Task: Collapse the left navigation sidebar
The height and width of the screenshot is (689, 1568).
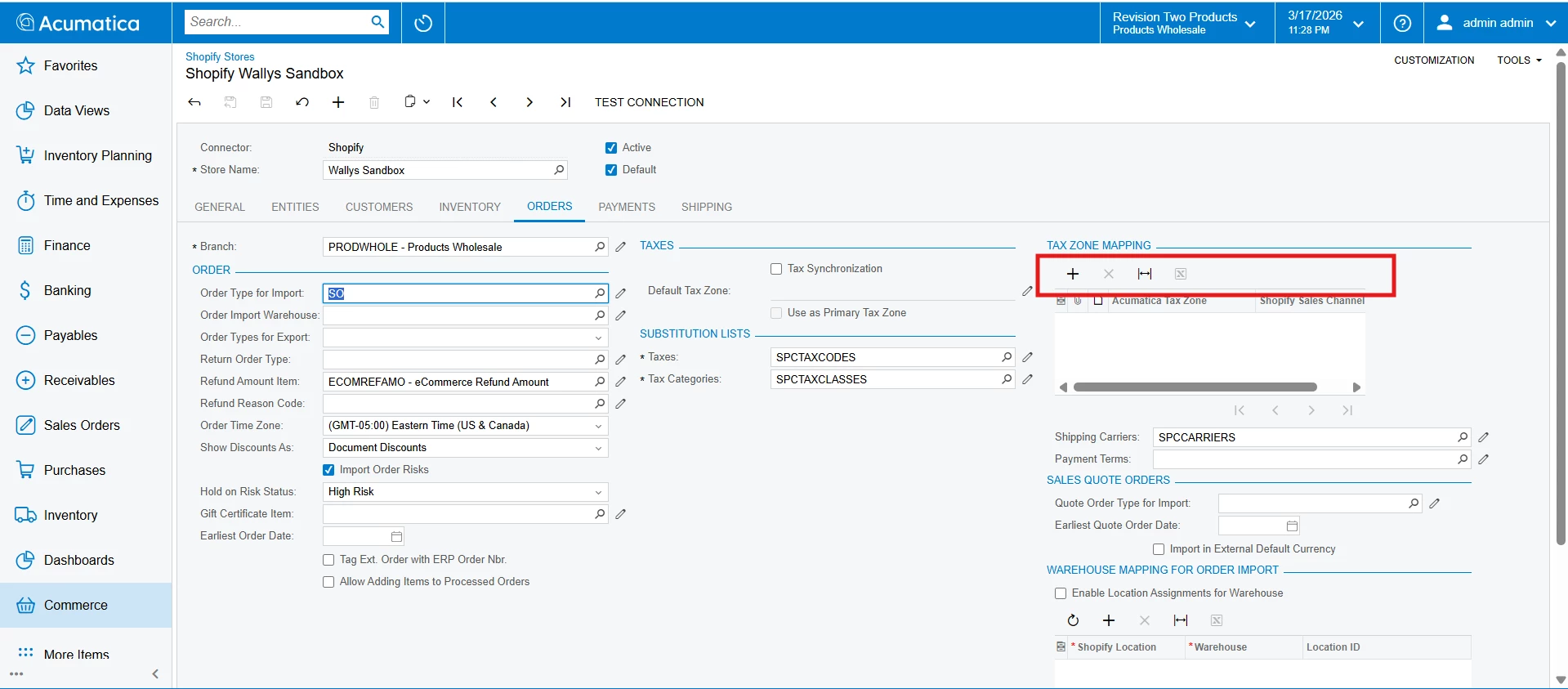Action: (x=155, y=674)
